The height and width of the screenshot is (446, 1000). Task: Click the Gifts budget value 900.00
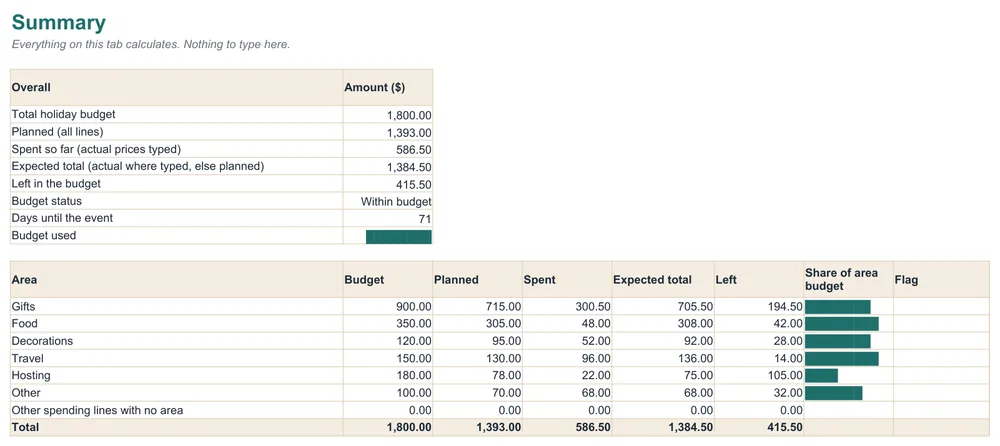click(x=413, y=307)
